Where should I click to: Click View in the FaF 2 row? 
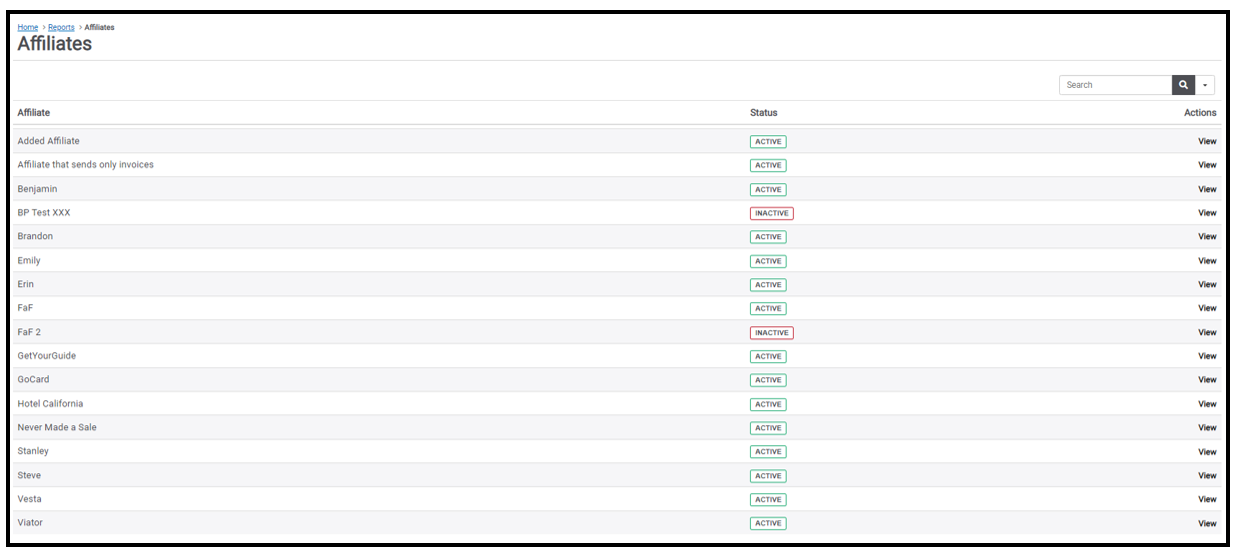1207,332
